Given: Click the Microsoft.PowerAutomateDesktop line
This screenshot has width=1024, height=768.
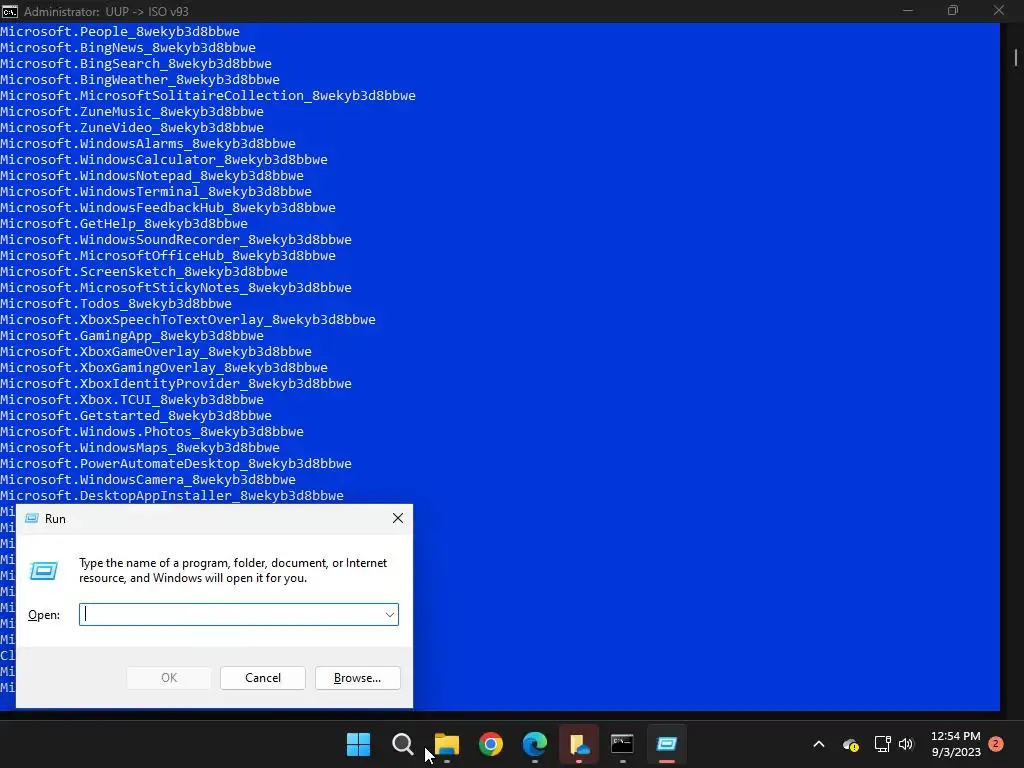Looking at the screenshot, I should [x=176, y=464].
